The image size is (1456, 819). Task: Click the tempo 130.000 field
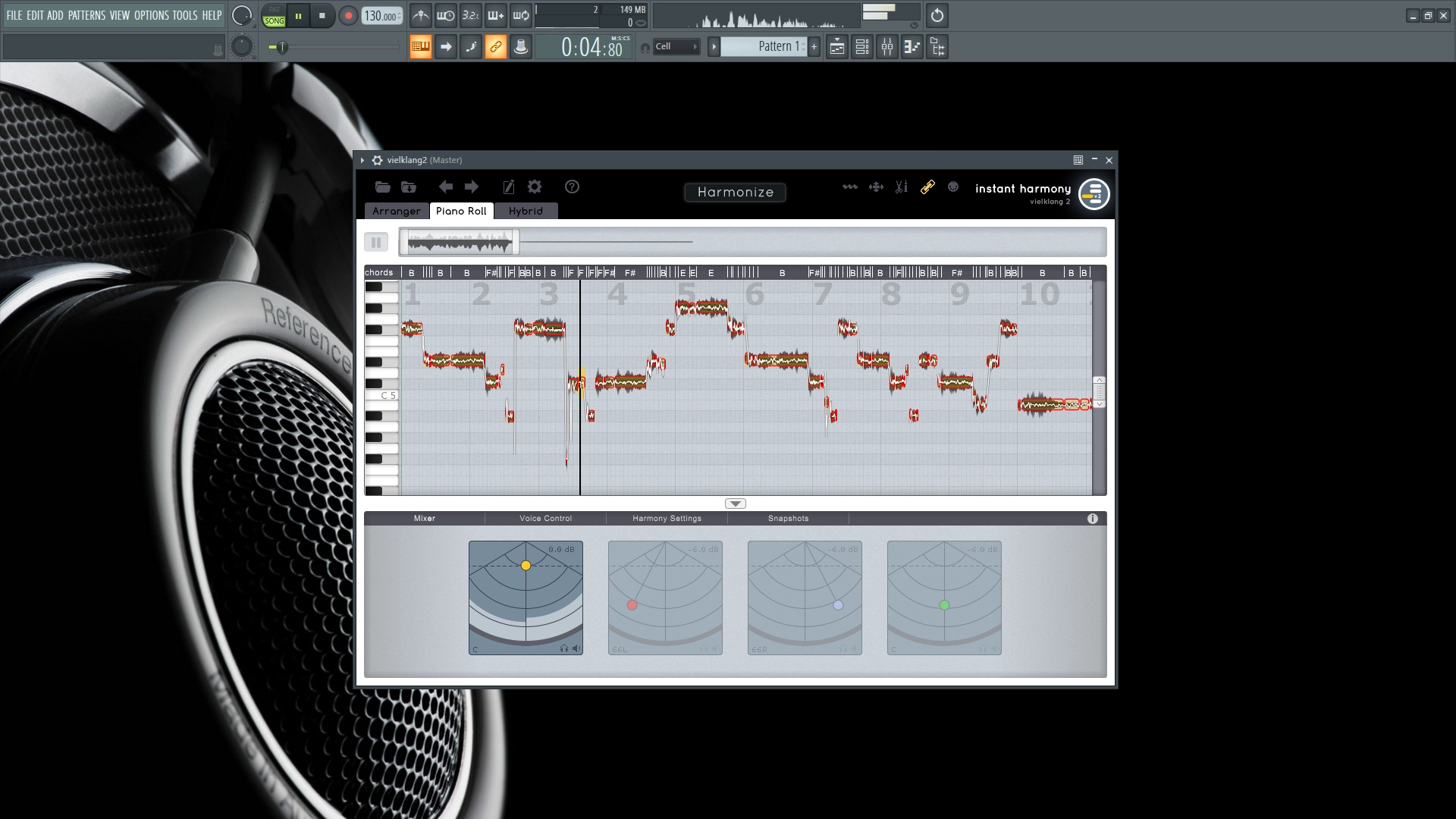click(x=381, y=16)
